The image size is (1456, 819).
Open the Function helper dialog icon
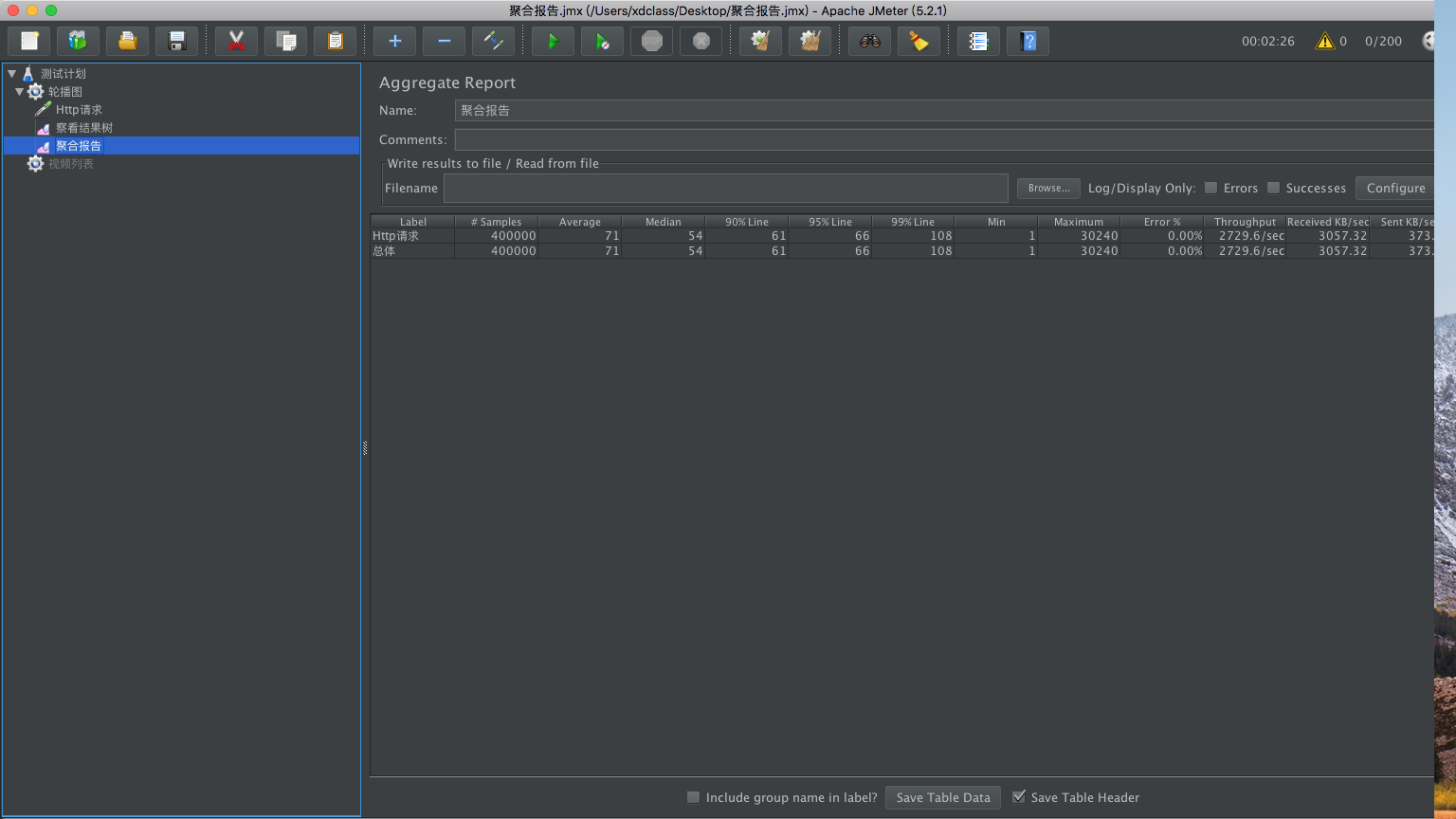978,41
